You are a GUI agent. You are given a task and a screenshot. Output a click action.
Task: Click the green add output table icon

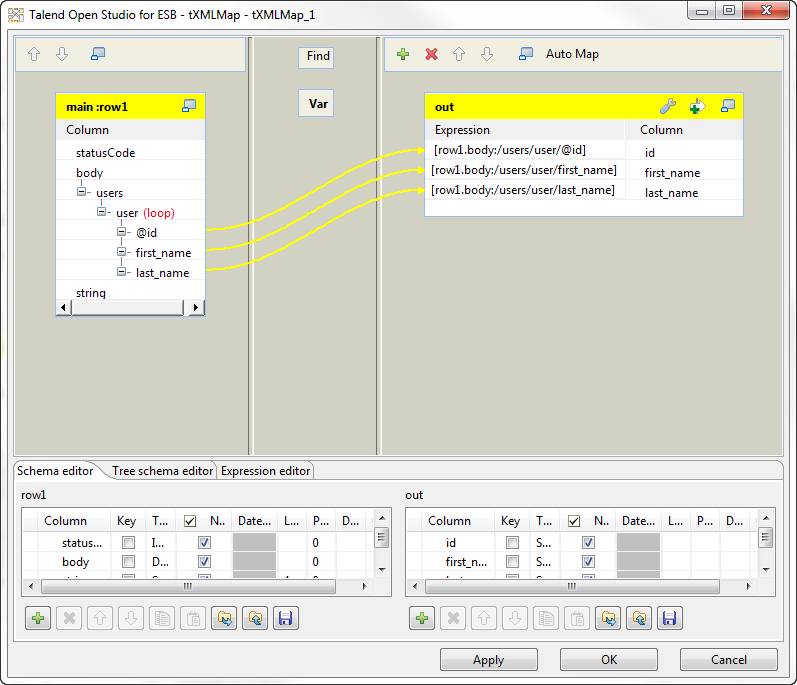coord(403,54)
